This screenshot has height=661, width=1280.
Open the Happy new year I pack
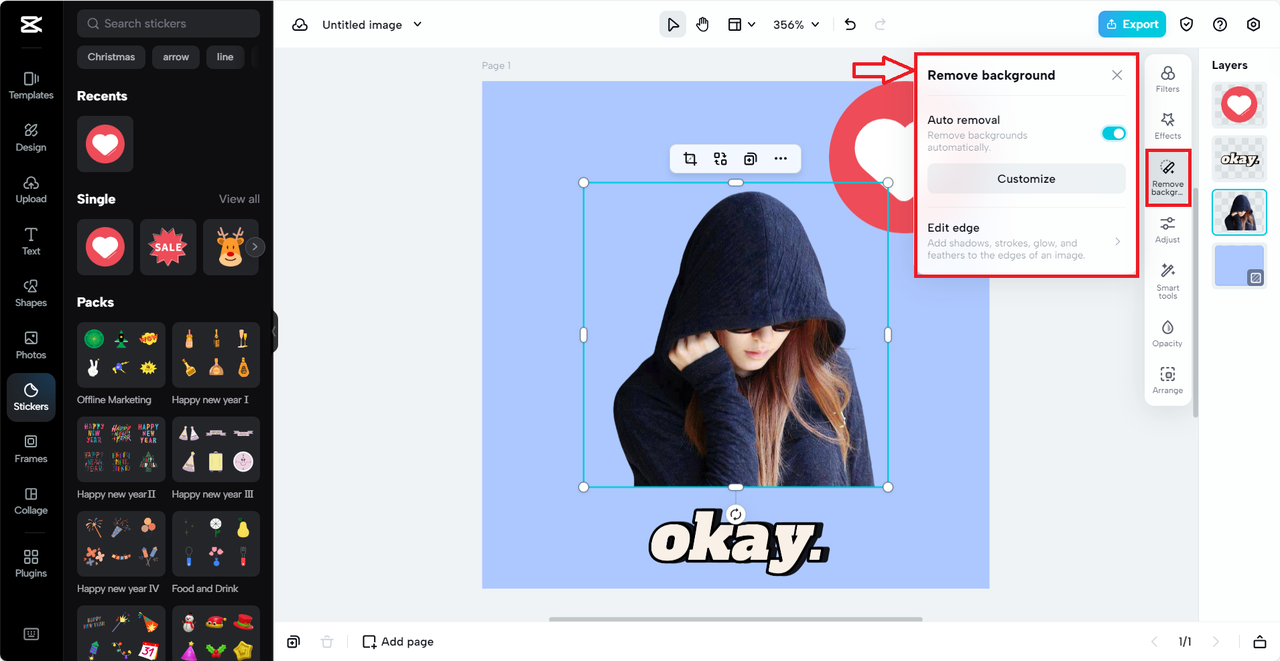coord(216,355)
